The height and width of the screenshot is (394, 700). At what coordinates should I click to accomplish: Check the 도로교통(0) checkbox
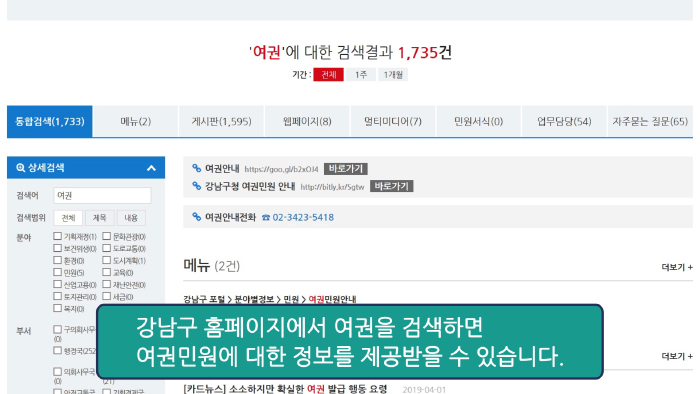point(107,248)
